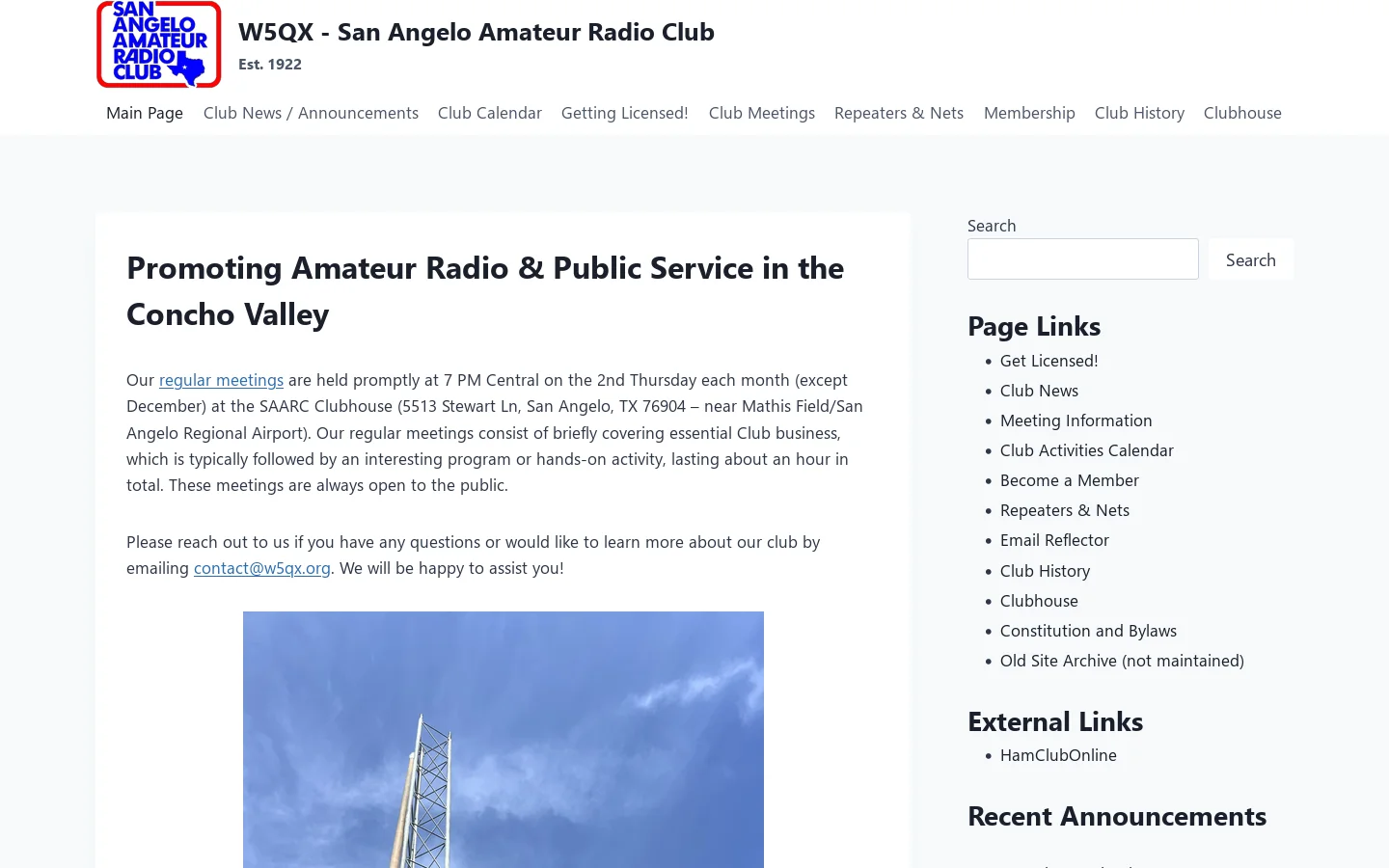The width and height of the screenshot is (1389, 868).
Task: Open Club News under Page Links
Action: point(1039,391)
